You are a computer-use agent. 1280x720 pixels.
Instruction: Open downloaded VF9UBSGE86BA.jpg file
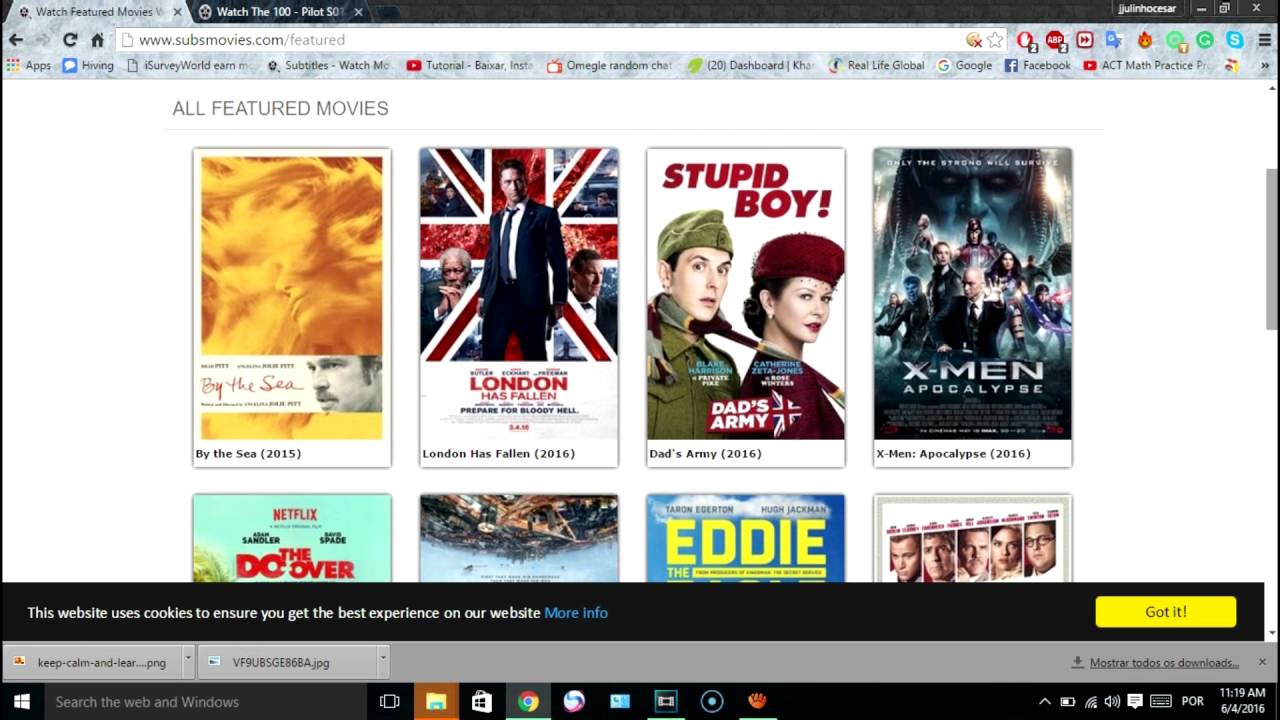point(286,662)
